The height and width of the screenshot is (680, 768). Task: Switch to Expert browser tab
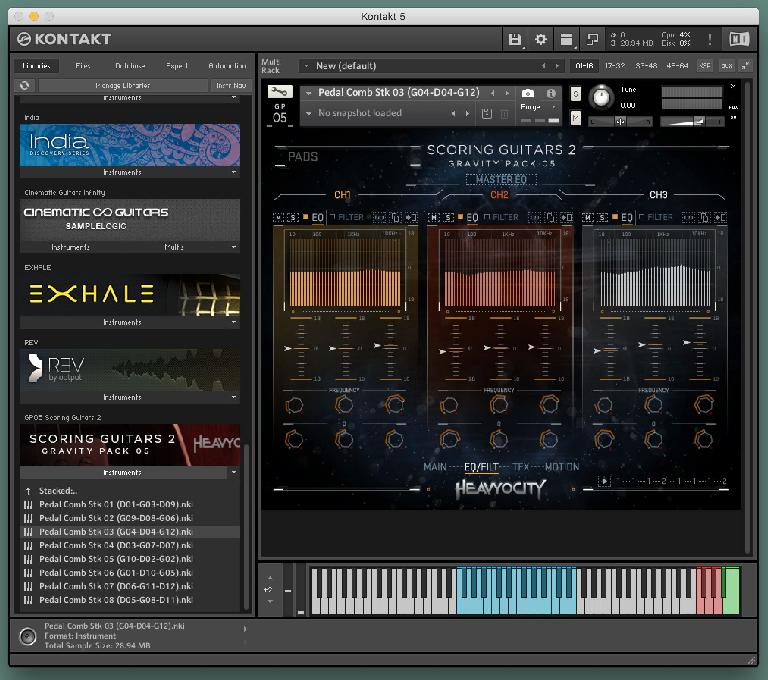tap(177, 66)
